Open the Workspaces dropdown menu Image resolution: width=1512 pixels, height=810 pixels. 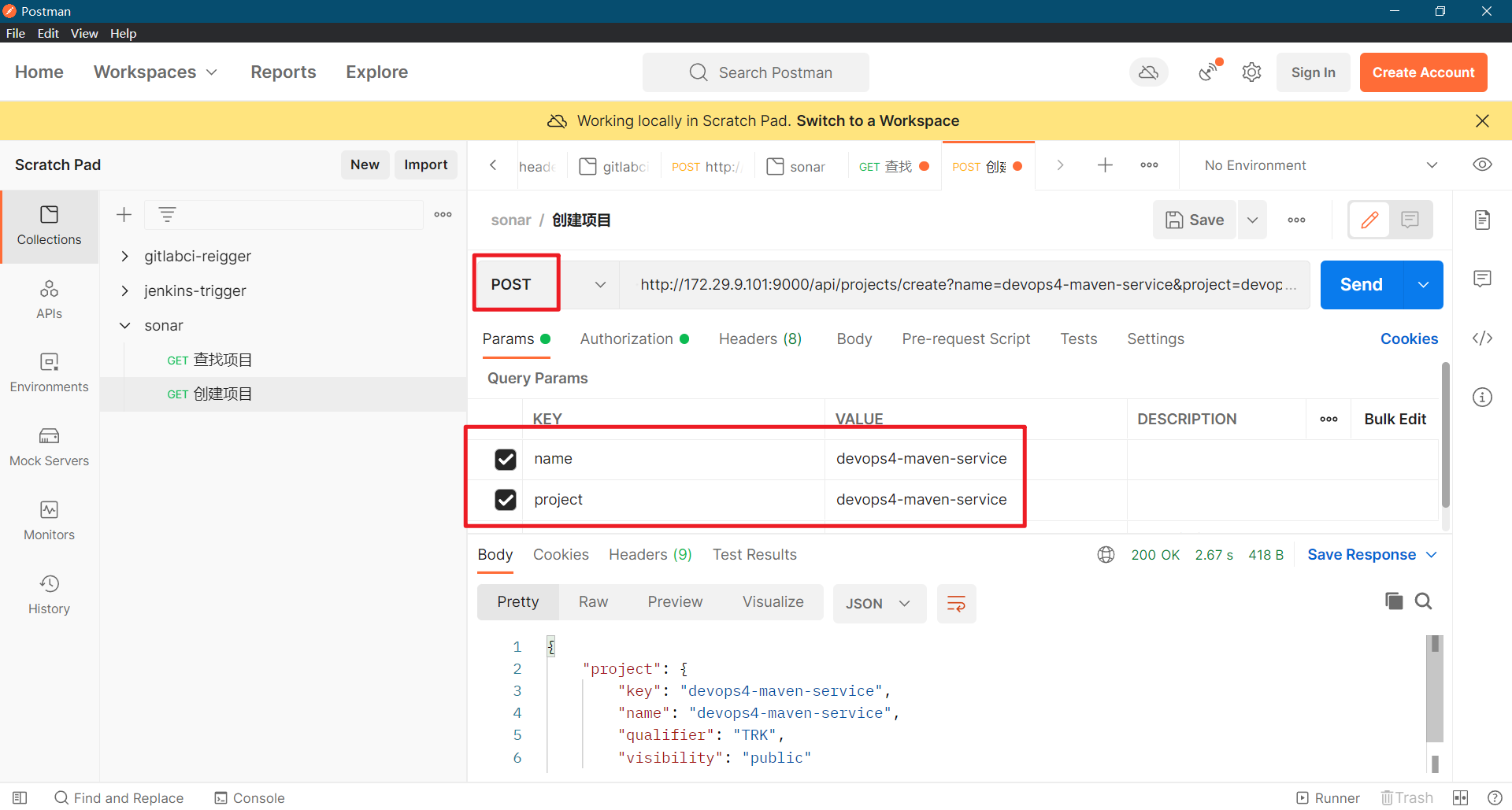tap(155, 72)
